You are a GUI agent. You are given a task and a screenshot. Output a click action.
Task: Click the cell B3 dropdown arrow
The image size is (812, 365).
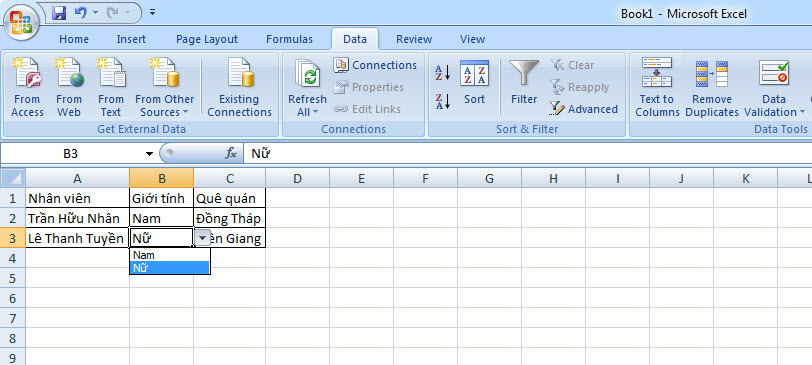[202, 238]
